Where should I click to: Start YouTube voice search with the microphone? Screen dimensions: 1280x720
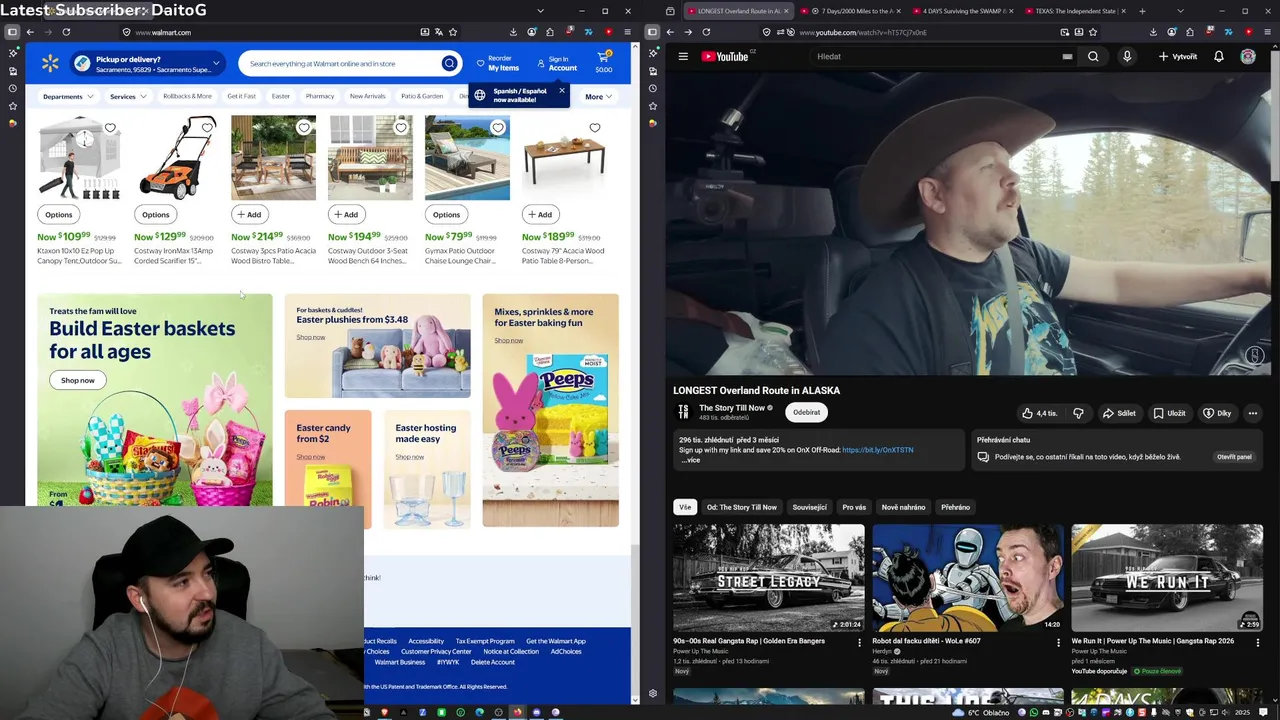(1127, 56)
